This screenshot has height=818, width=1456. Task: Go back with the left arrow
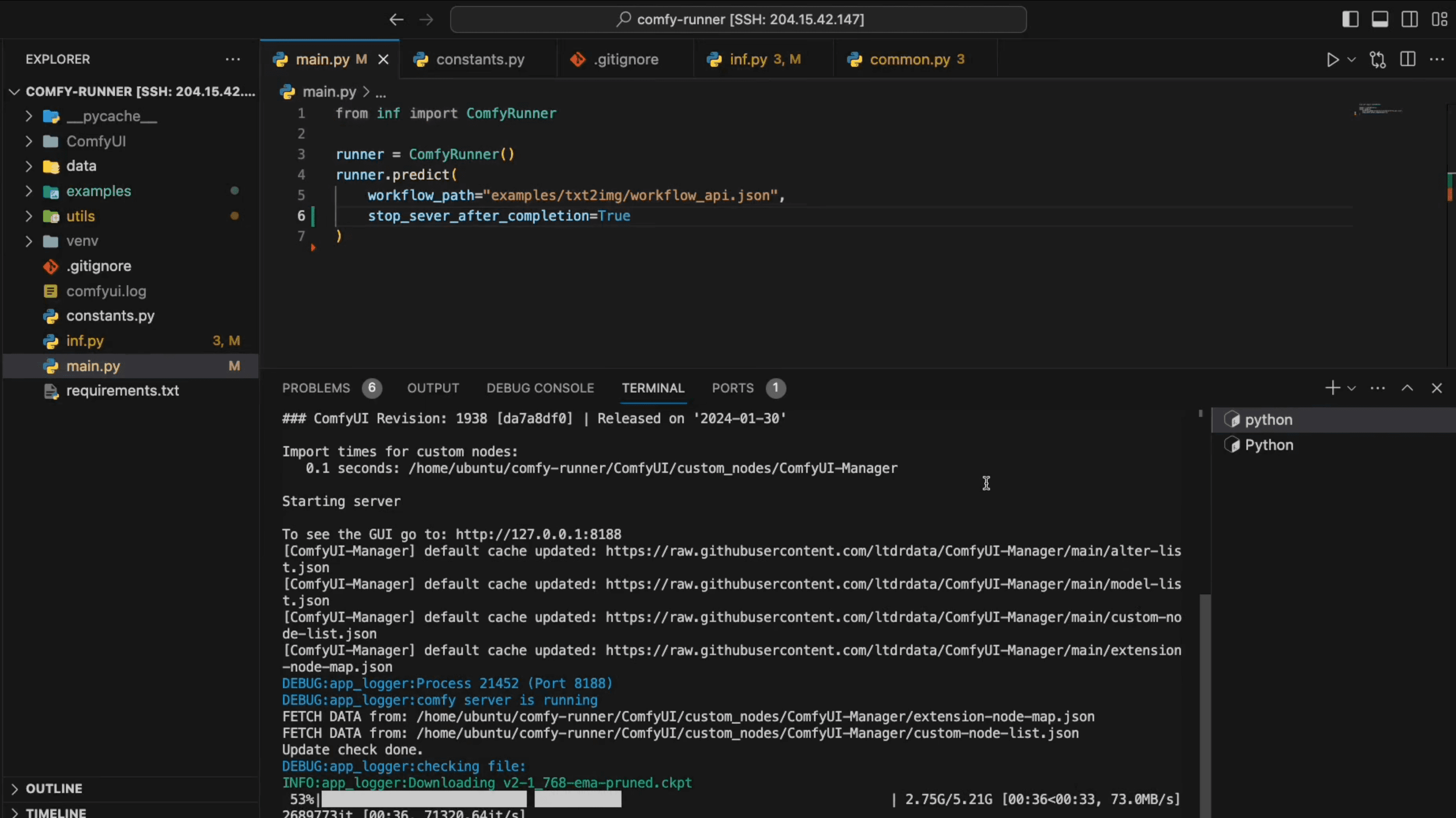(396, 20)
